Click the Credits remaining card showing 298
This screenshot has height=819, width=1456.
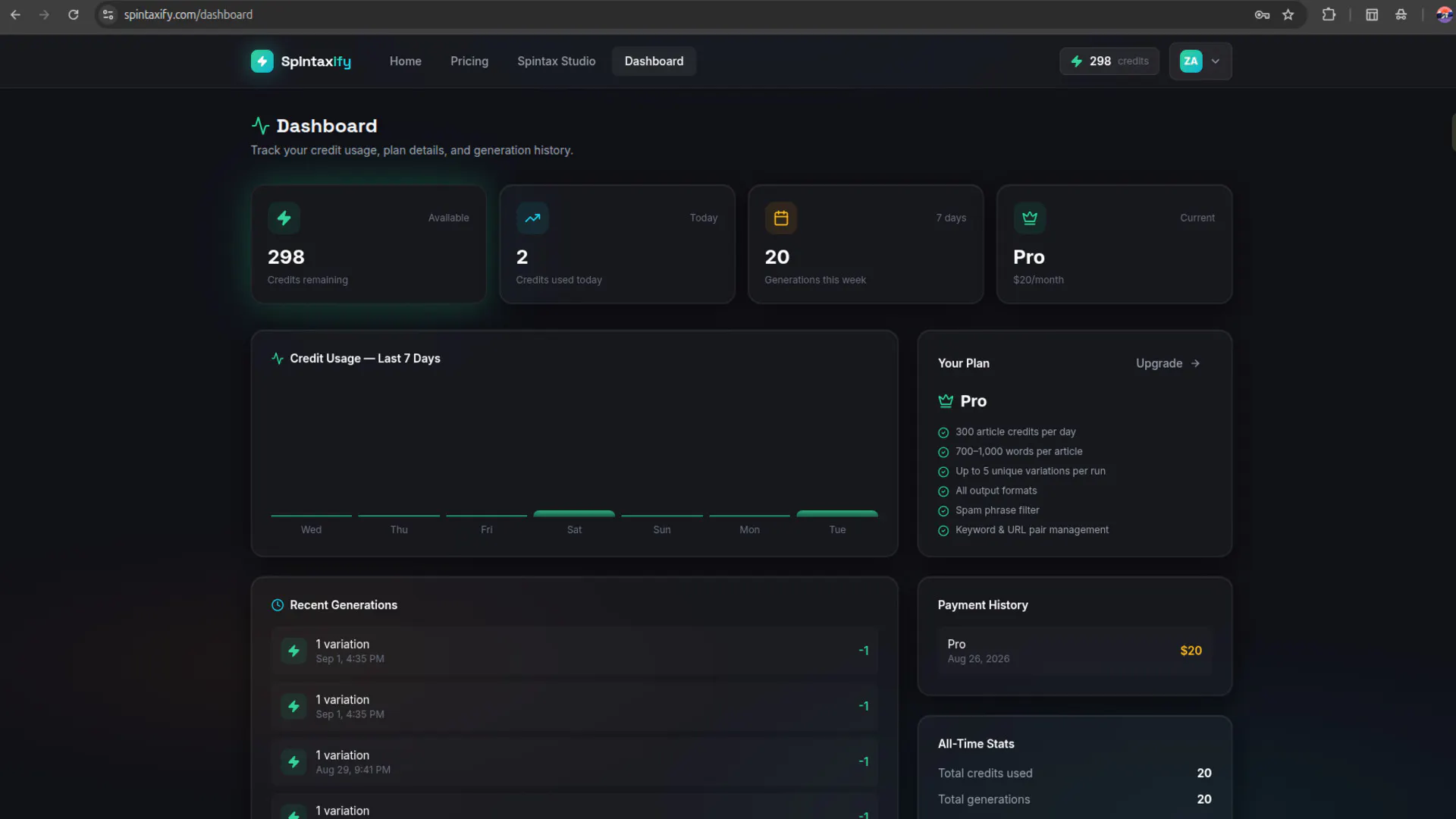[x=369, y=244]
